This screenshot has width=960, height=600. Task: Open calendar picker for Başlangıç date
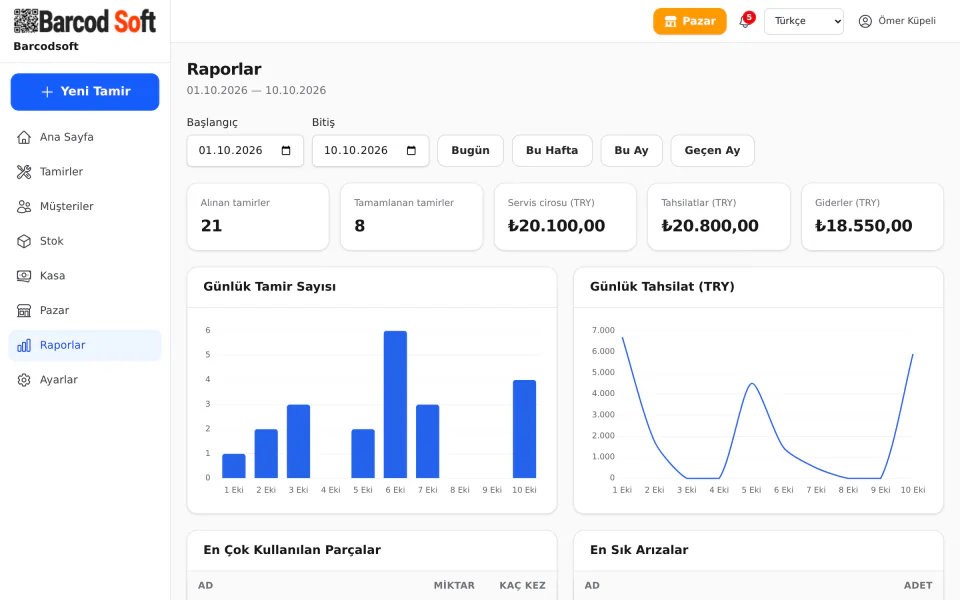pos(286,151)
